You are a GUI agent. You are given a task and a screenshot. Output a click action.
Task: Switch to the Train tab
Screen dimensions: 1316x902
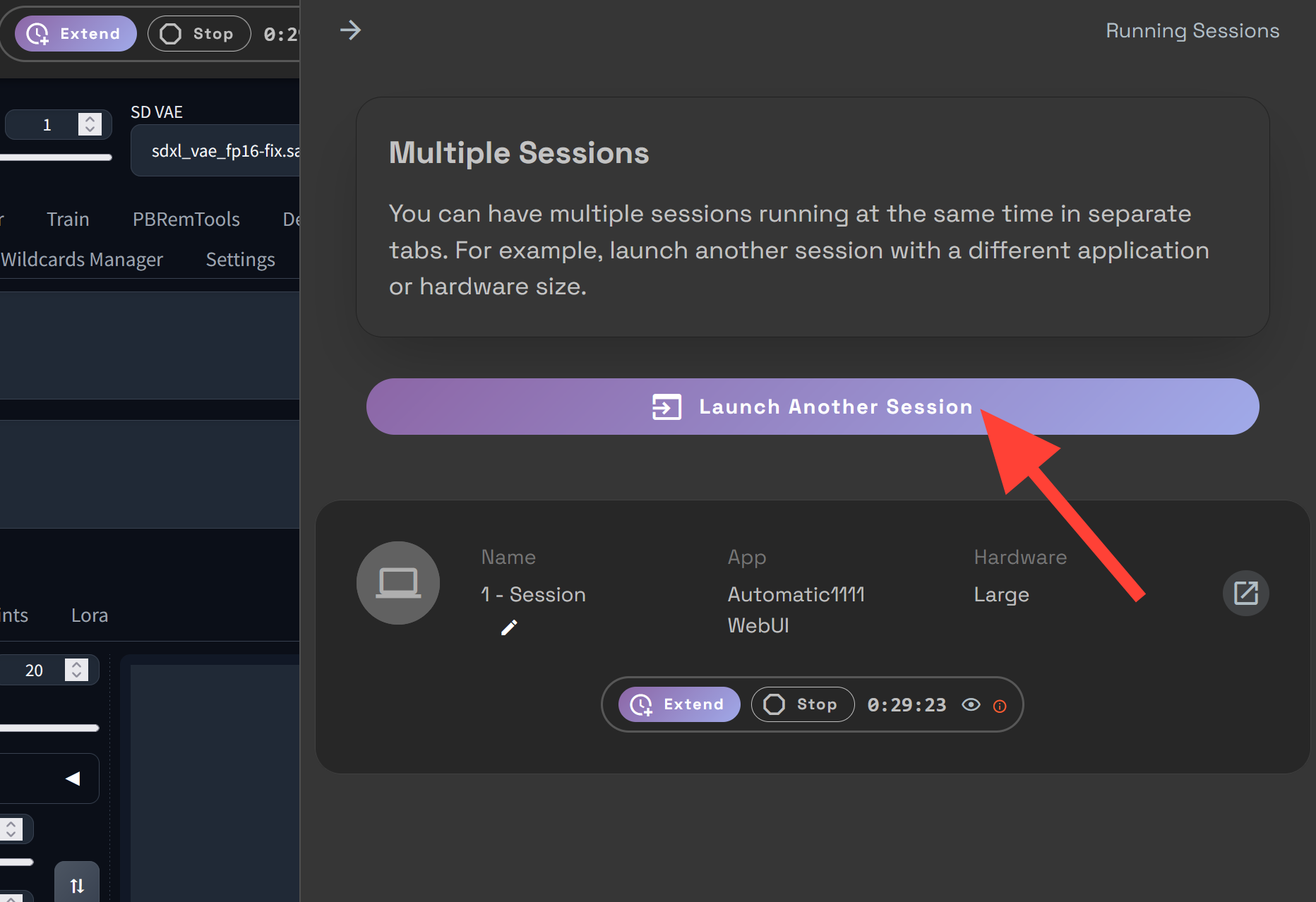click(68, 220)
